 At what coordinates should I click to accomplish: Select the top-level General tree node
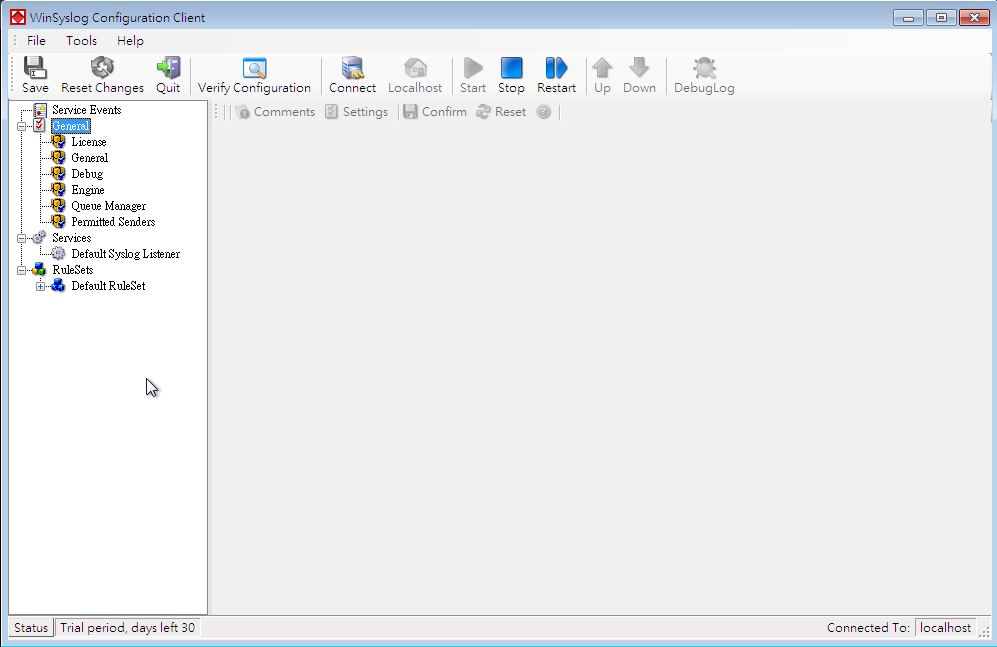point(71,126)
